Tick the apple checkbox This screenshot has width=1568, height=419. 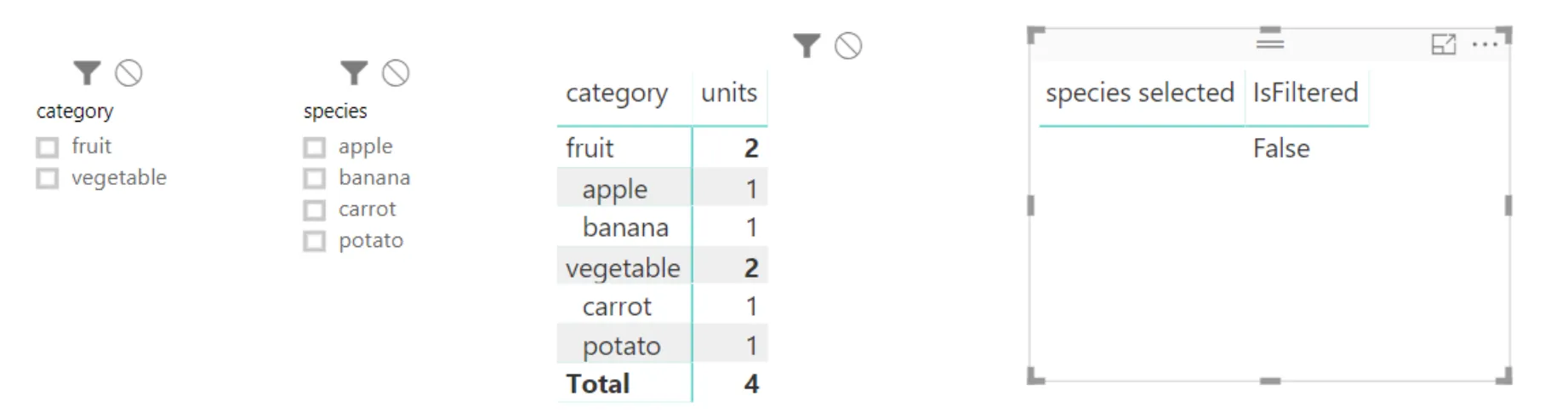(315, 147)
